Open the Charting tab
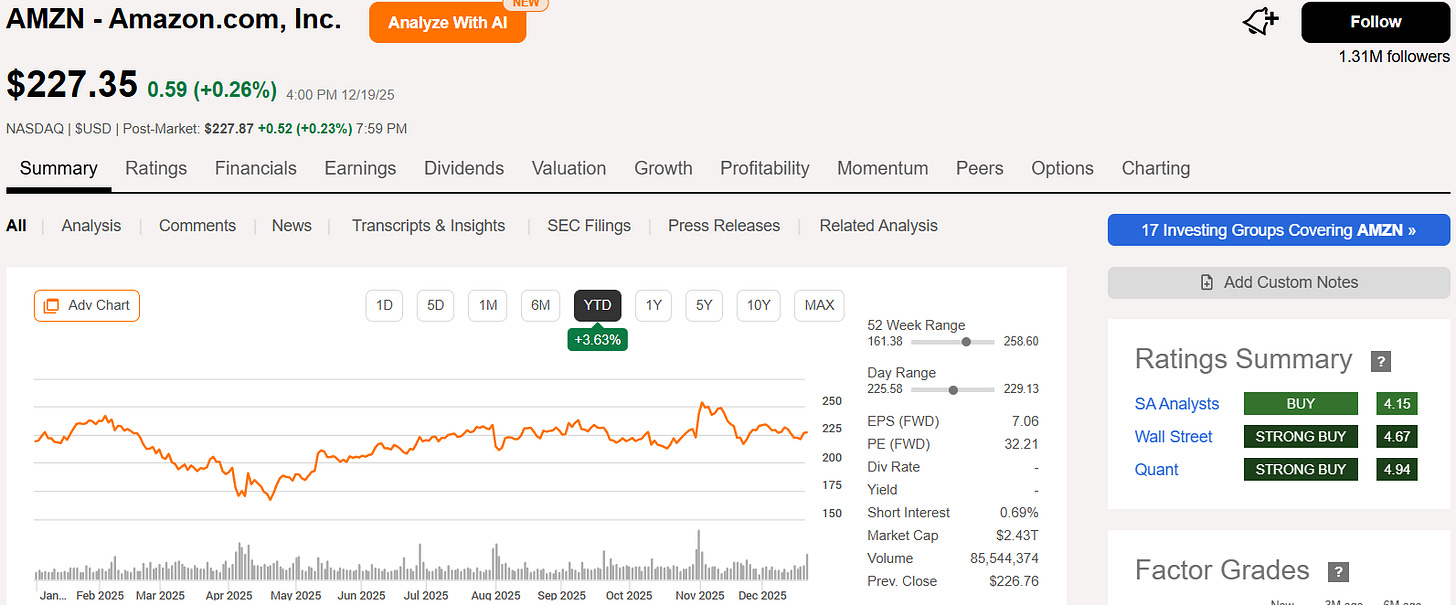This screenshot has width=1456, height=605. (x=1156, y=168)
